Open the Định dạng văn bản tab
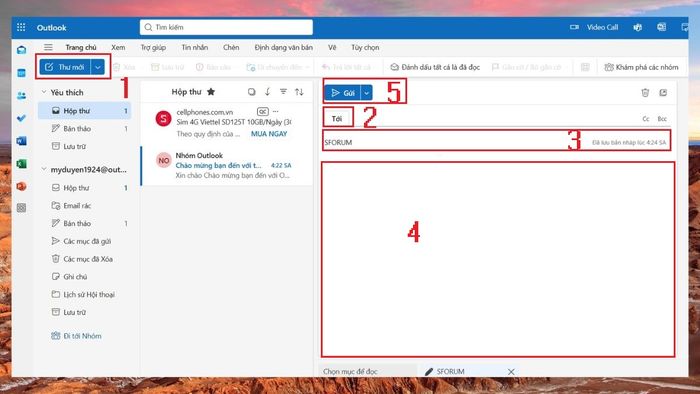The width and height of the screenshot is (700, 394). coord(283,47)
